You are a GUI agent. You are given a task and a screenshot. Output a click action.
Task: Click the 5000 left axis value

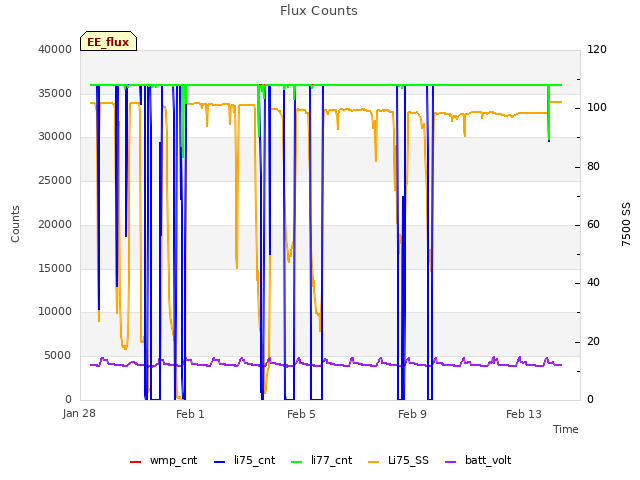click(58, 356)
